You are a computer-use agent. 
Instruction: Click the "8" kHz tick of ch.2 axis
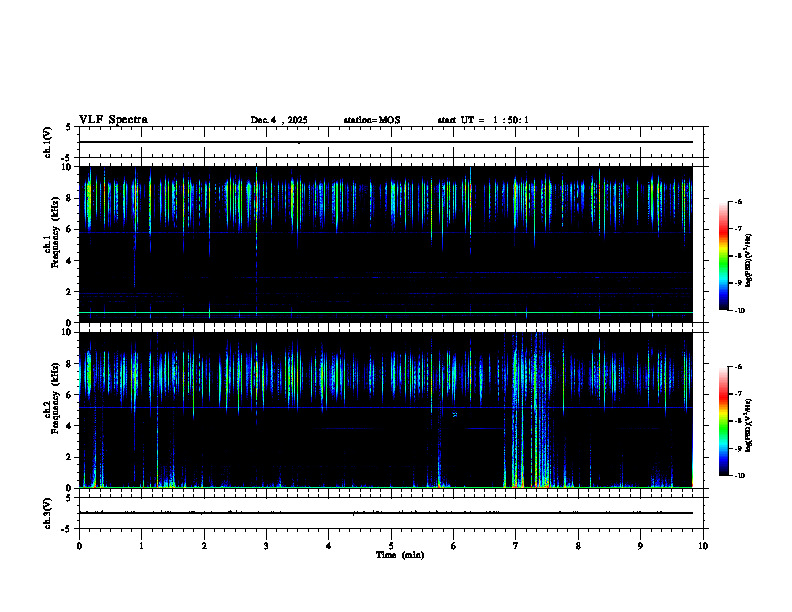click(x=69, y=364)
